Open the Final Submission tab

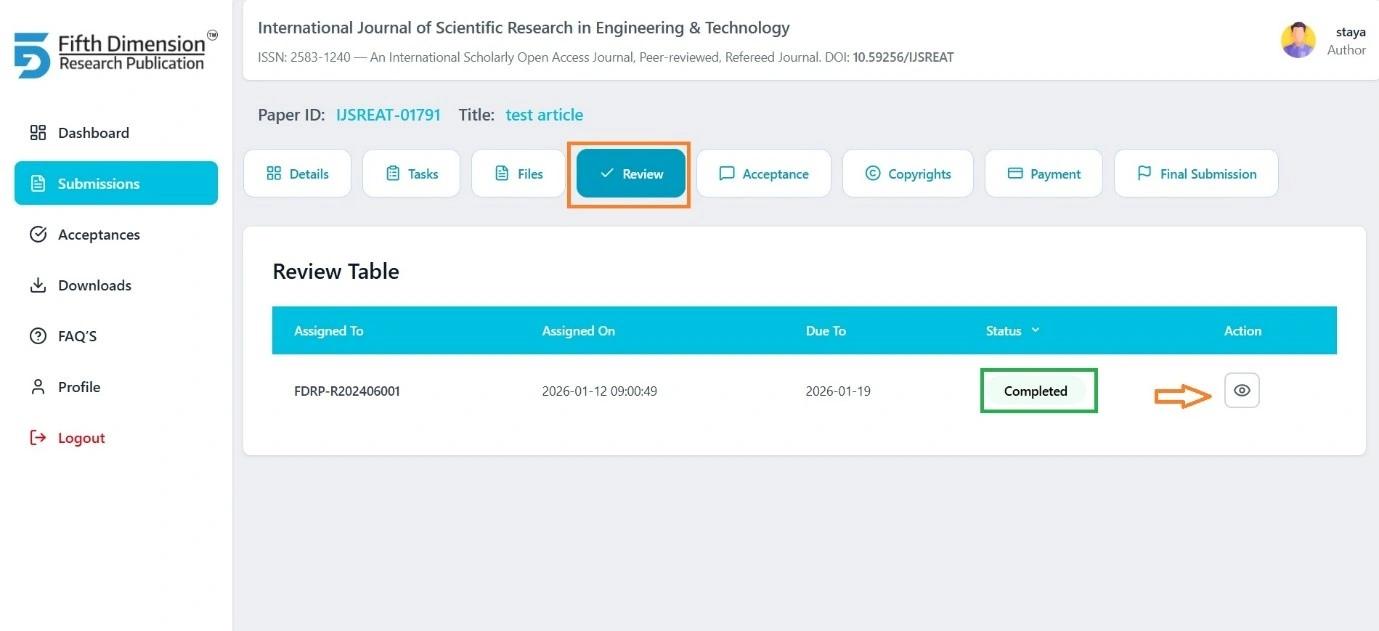pos(1196,173)
